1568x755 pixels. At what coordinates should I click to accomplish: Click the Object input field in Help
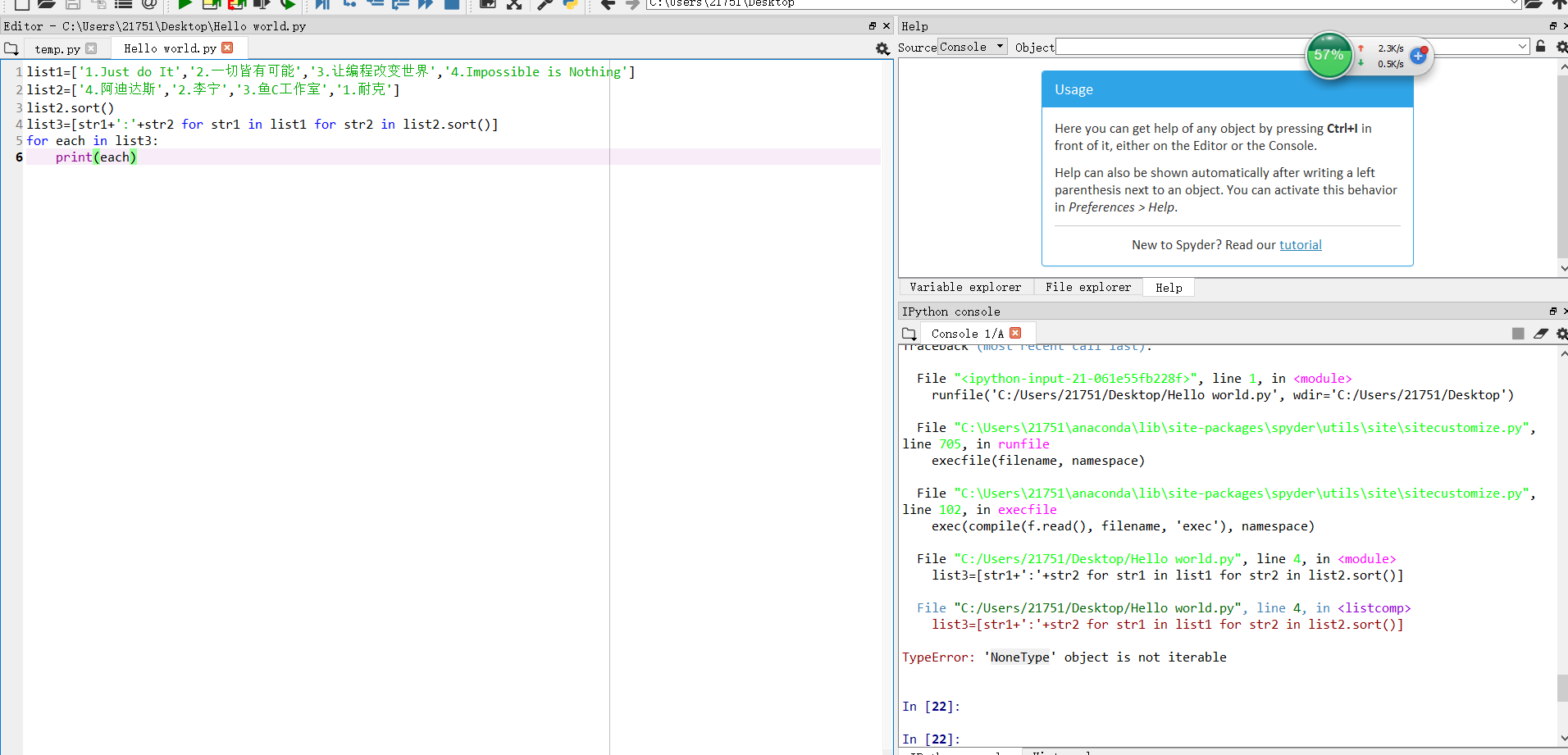[1181, 47]
